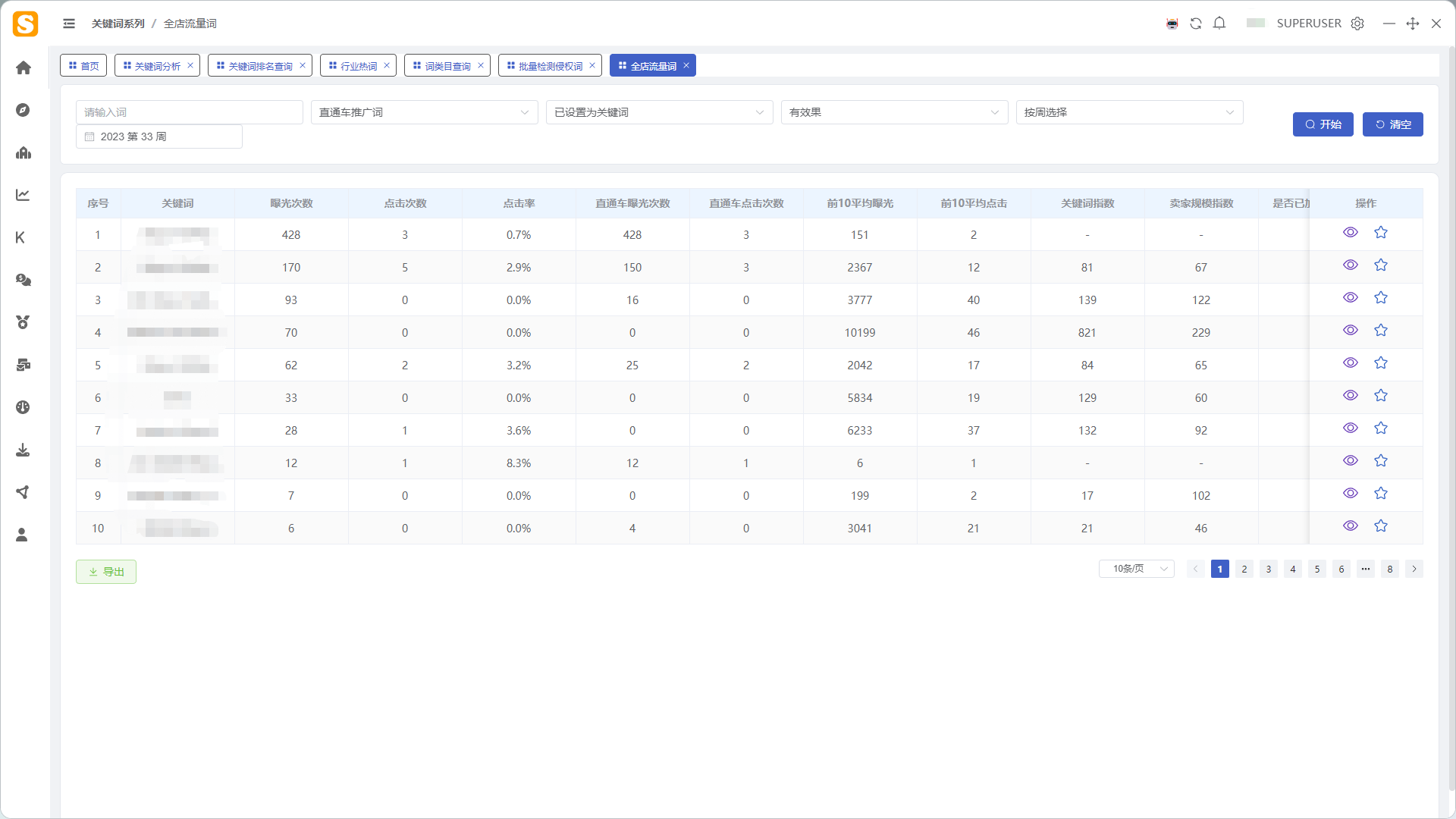Open the chat bubbles icon in sidebar
Image resolution: width=1456 pixels, height=819 pixels.
tap(23, 280)
